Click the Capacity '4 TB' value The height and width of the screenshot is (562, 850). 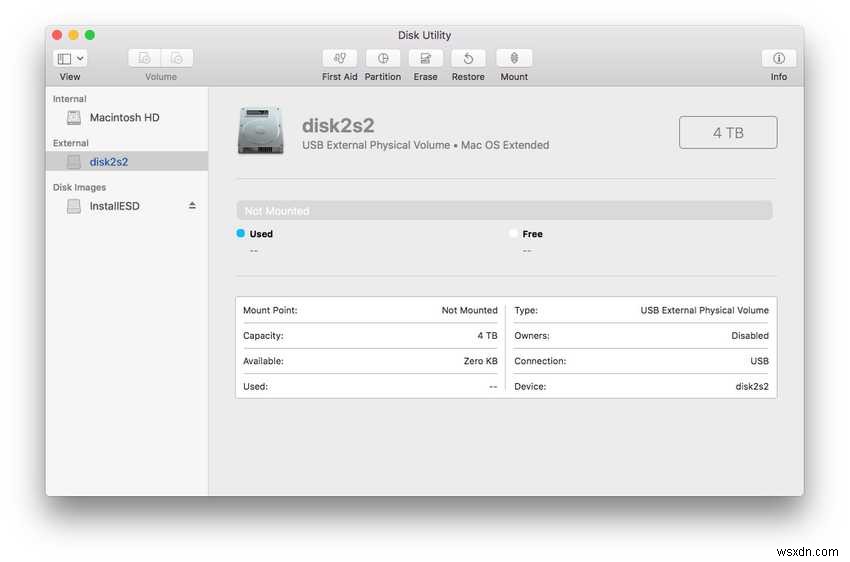point(487,335)
